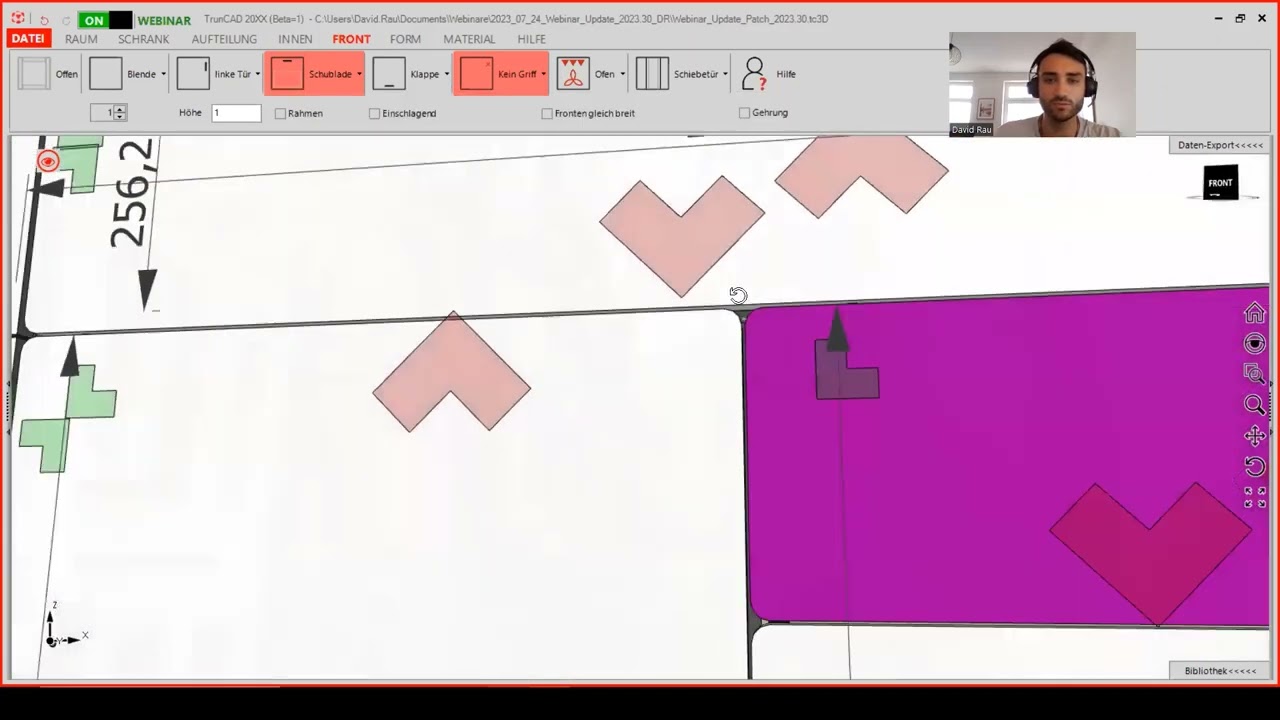Viewport: 1280px width, 720px height.
Task: Select the zoom window icon
Action: coord(1254,373)
